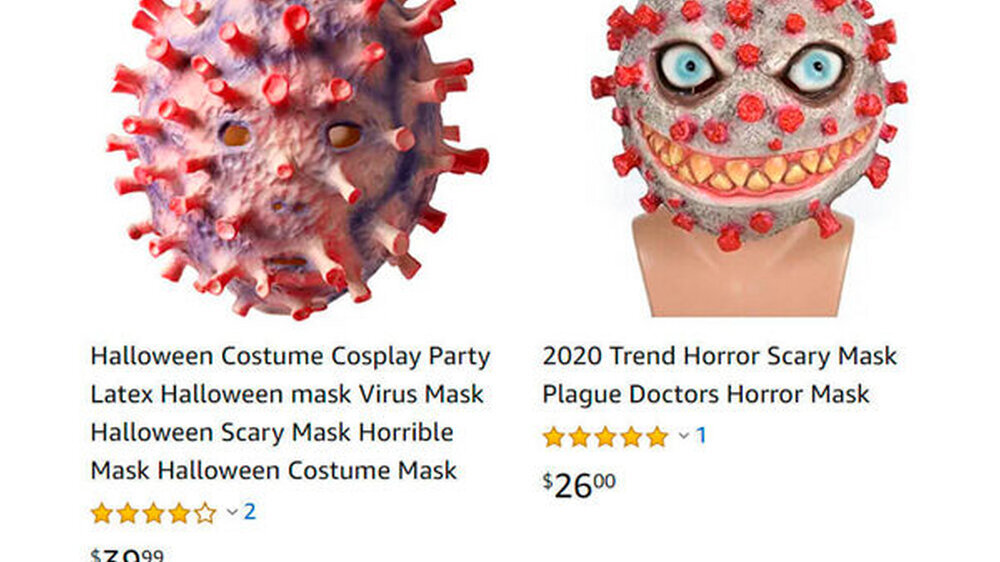The height and width of the screenshot is (562, 1000).
Task: Click first gold star under Virus Mask listing
Action: tap(101, 513)
